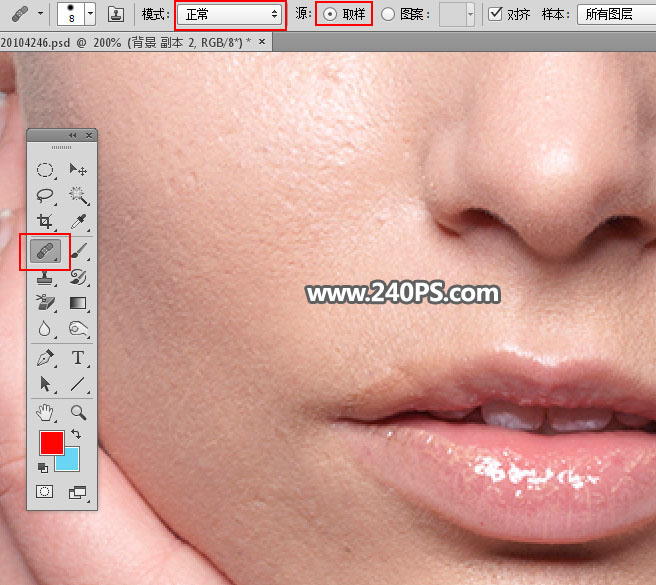Select the Horizontal Type tool
656x585 pixels.
click(x=79, y=358)
